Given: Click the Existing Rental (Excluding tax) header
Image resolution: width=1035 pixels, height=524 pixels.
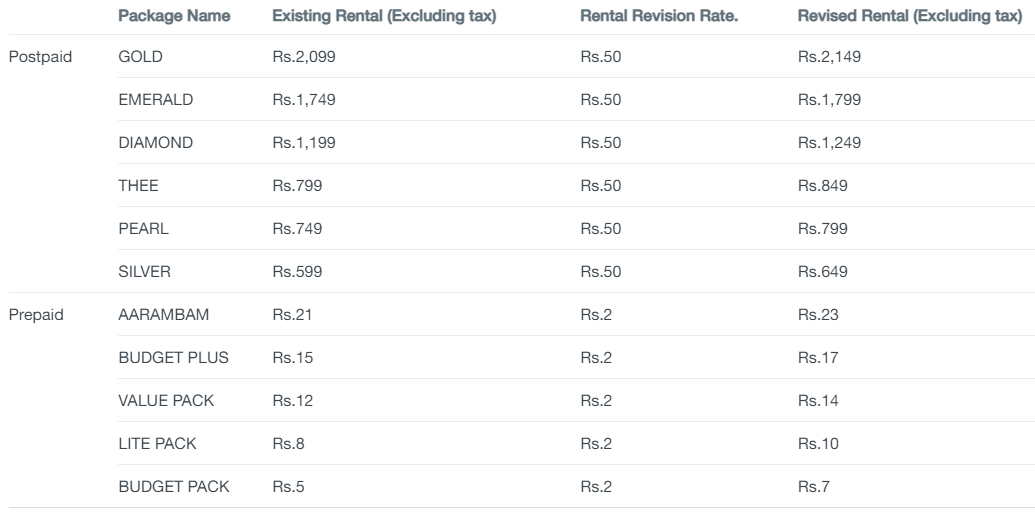Looking at the screenshot, I should click(384, 16).
